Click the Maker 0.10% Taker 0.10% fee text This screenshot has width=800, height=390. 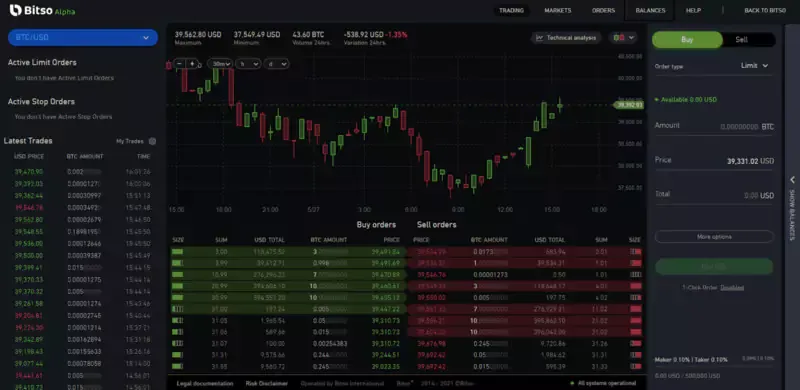click(x=691, y=359)
